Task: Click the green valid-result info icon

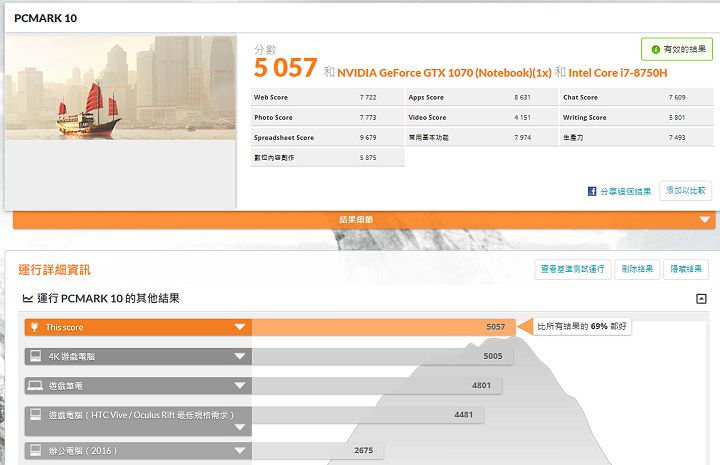Action: 655,49
